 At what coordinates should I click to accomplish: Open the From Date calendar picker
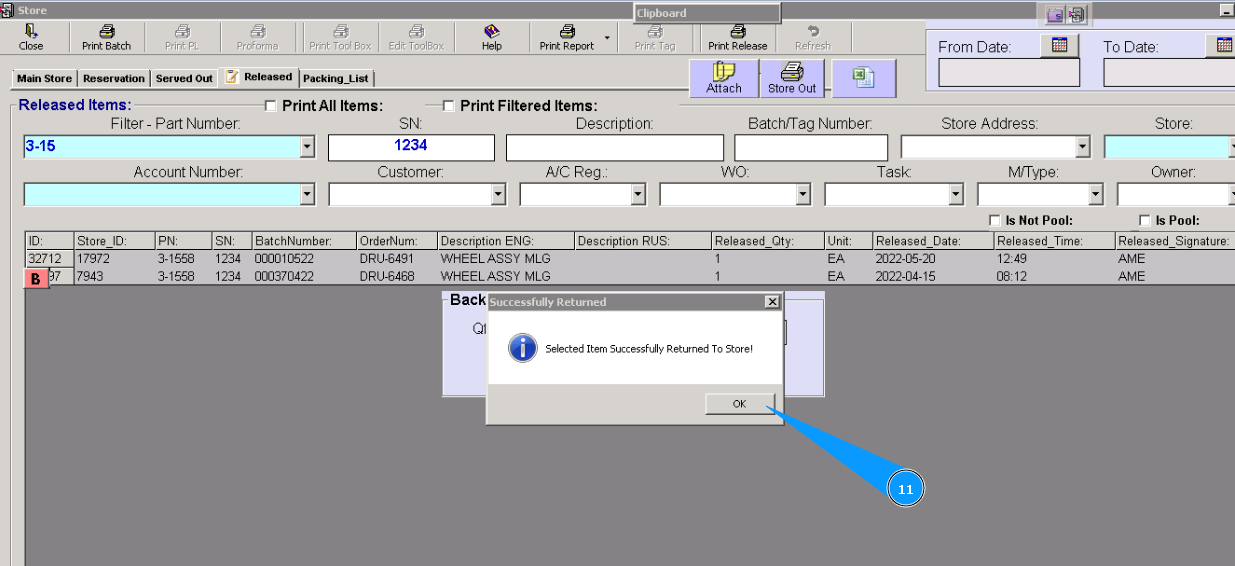(1060, 45)
